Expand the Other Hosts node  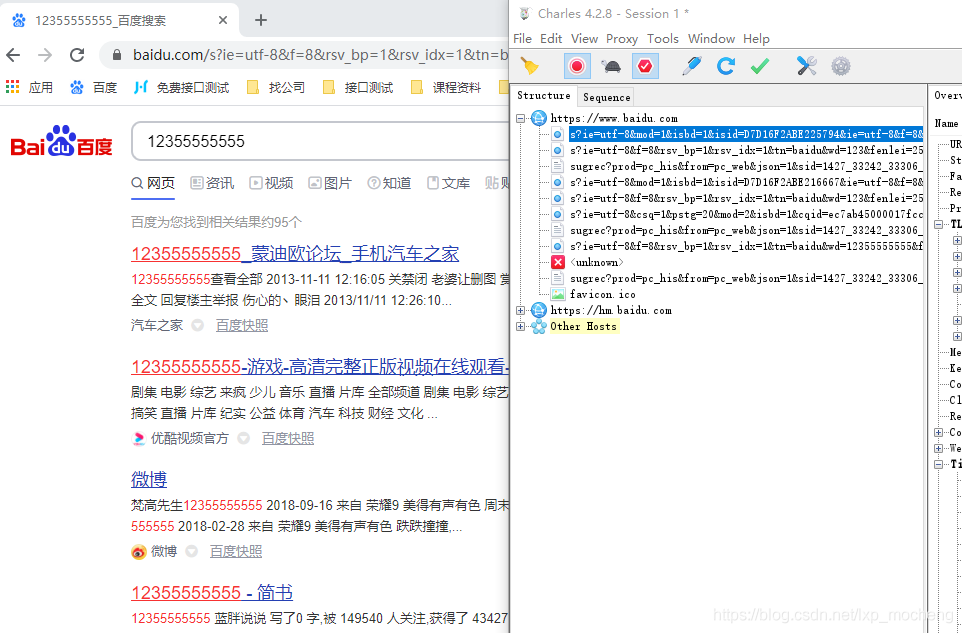(520, 326)
